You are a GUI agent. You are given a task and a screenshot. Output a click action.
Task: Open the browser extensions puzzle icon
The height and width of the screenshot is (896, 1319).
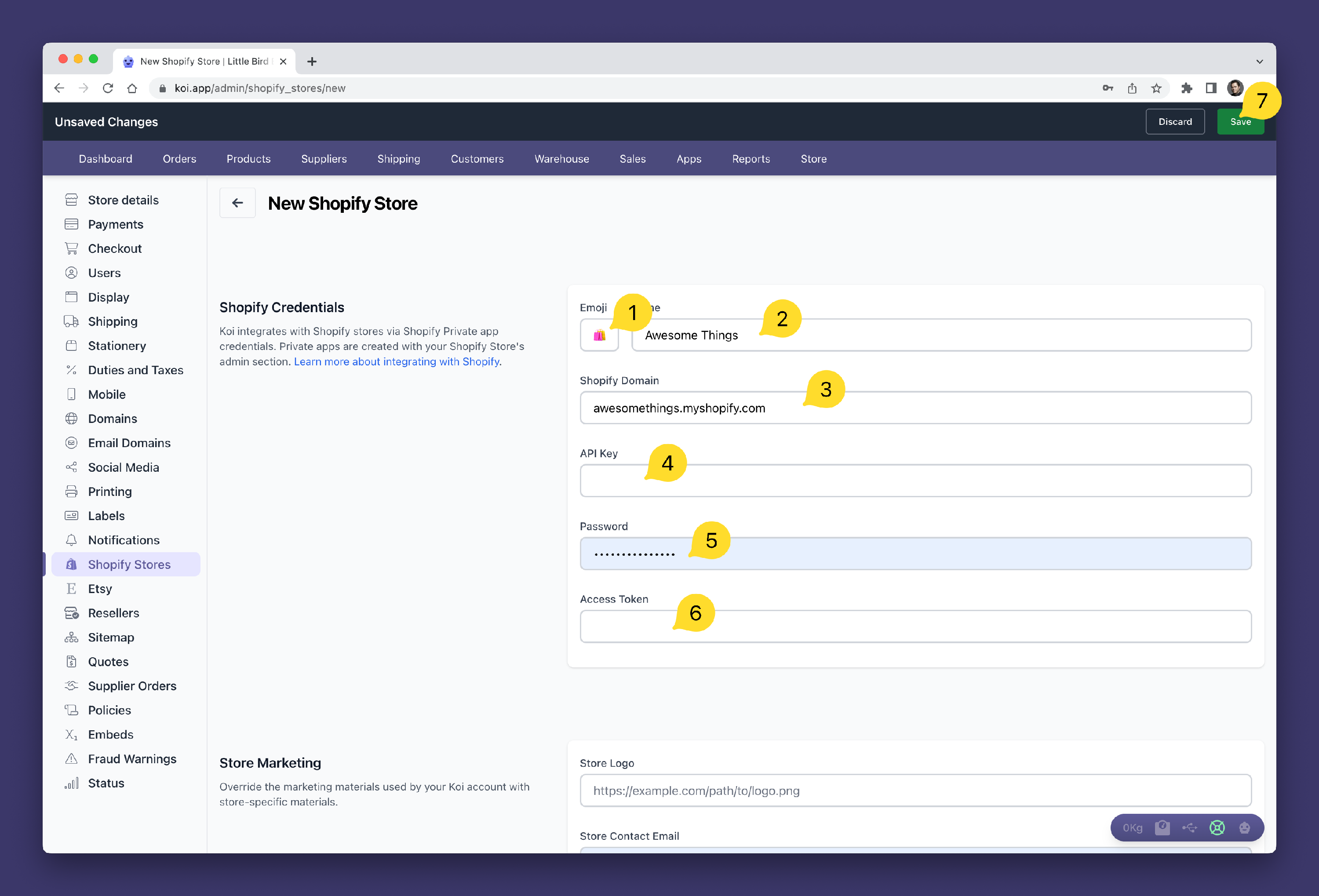(x=1186, y=88)
